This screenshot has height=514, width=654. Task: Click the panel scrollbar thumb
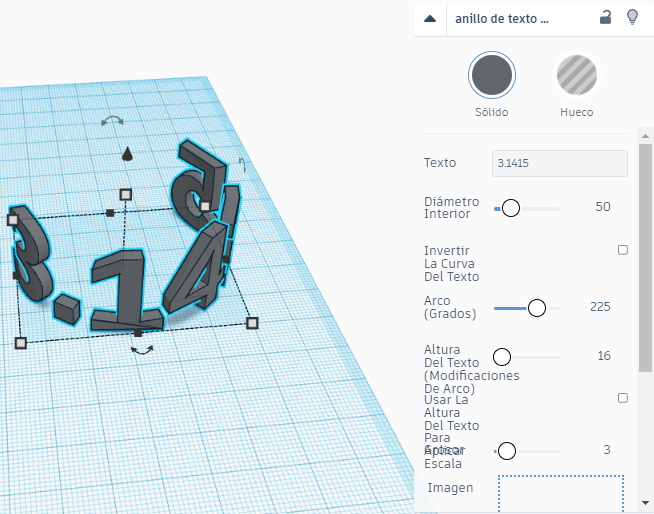click(x=645, y=257)
